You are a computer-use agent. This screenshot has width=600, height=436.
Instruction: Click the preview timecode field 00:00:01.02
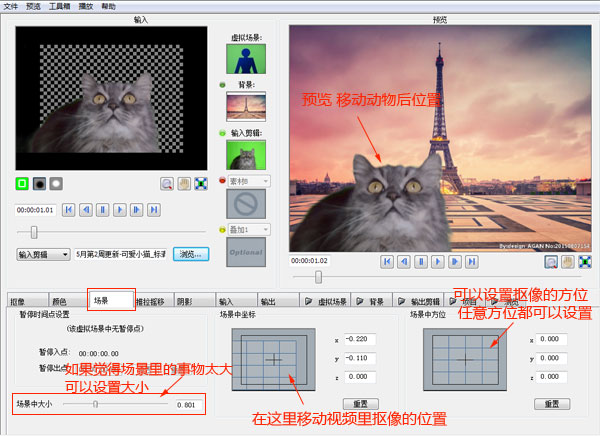pos(310,261)
